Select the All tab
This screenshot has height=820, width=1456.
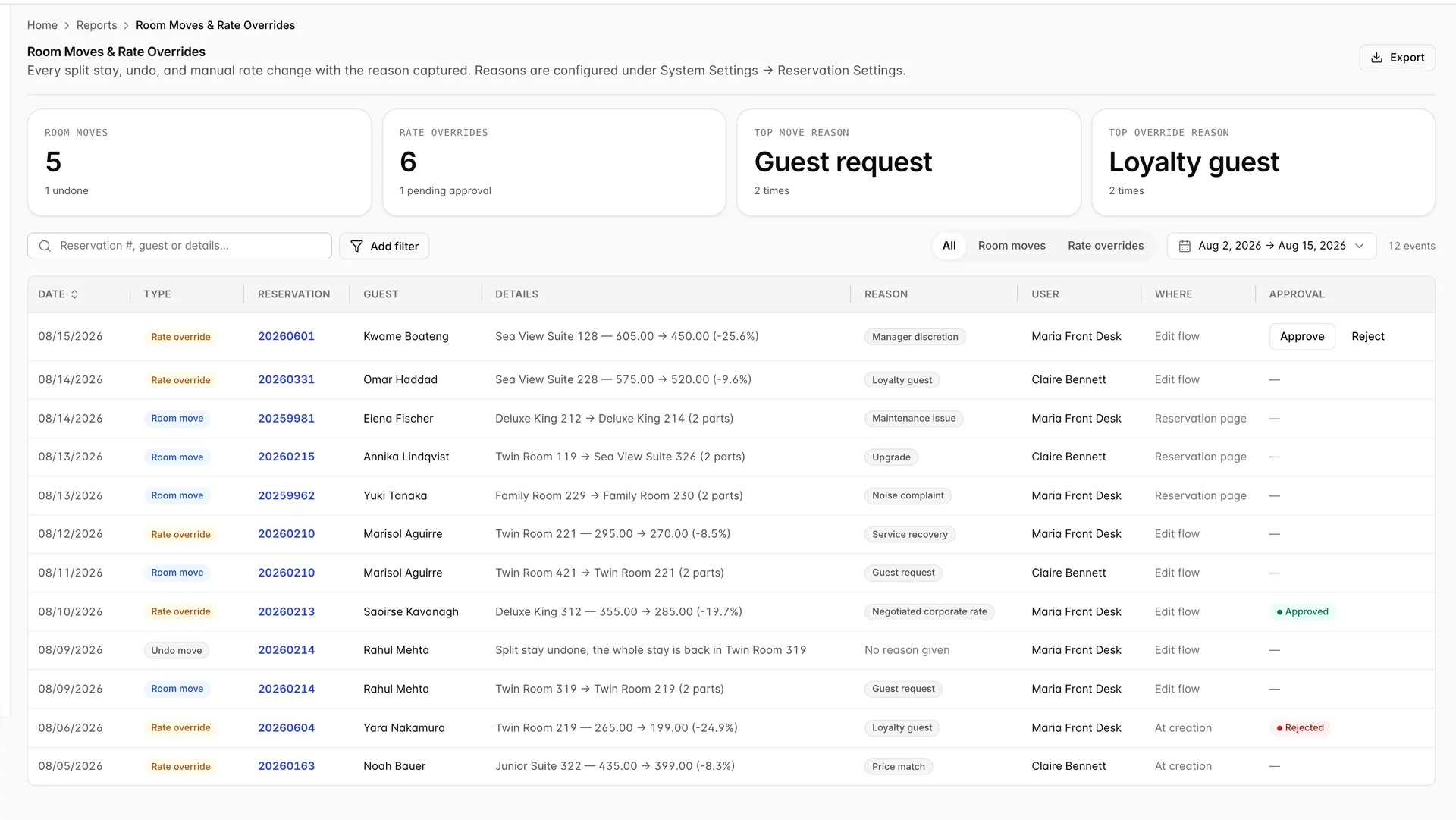coord(949,246)
